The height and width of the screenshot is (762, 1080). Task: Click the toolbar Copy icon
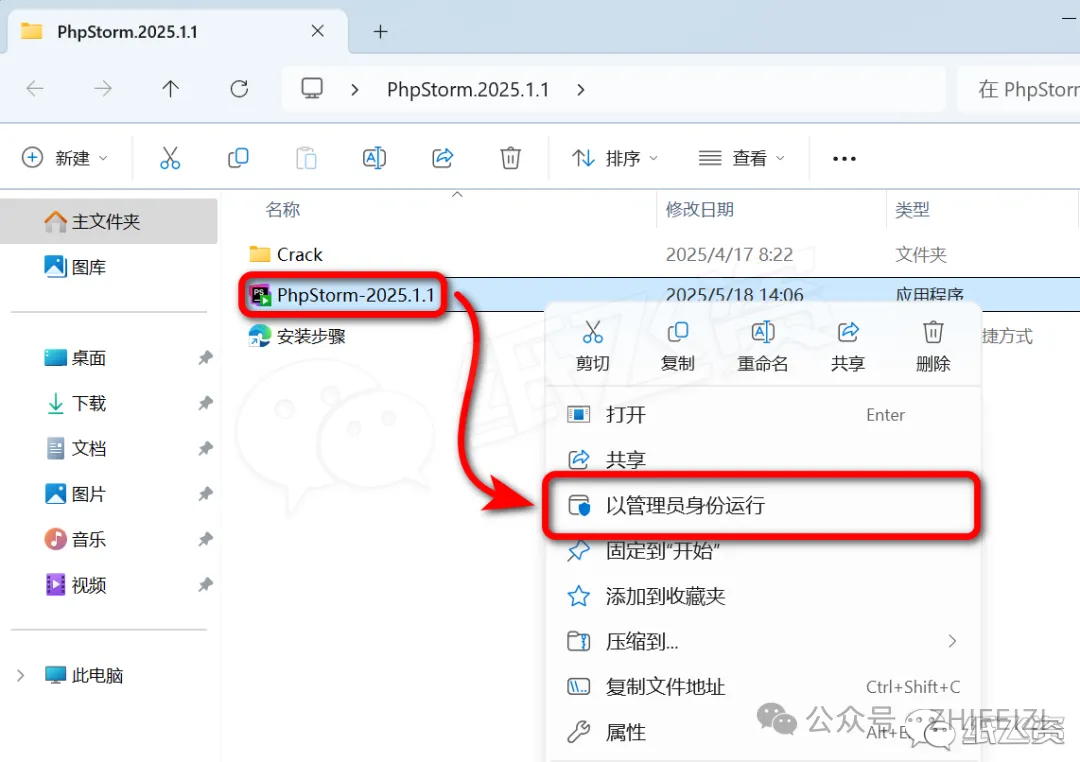point(238,158)
